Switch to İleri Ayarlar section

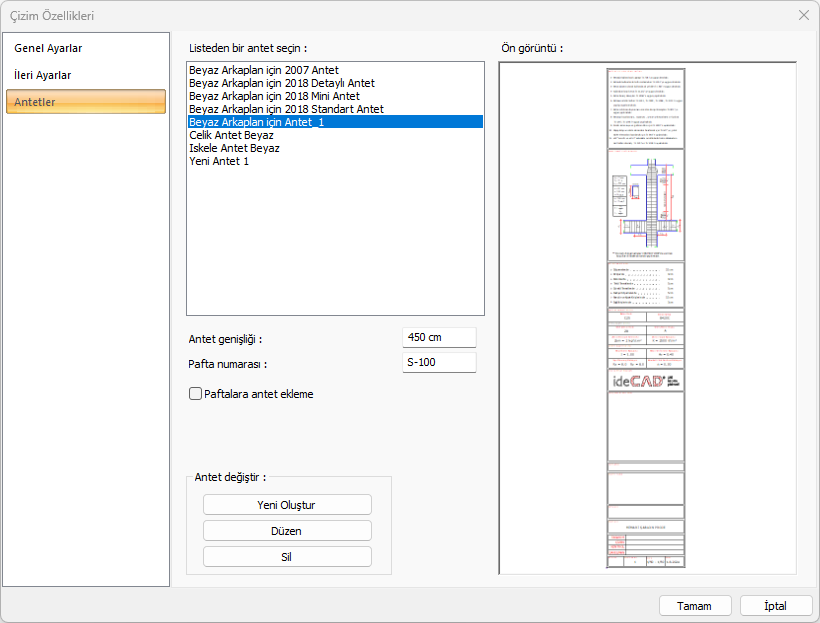(x=43, y=75)
